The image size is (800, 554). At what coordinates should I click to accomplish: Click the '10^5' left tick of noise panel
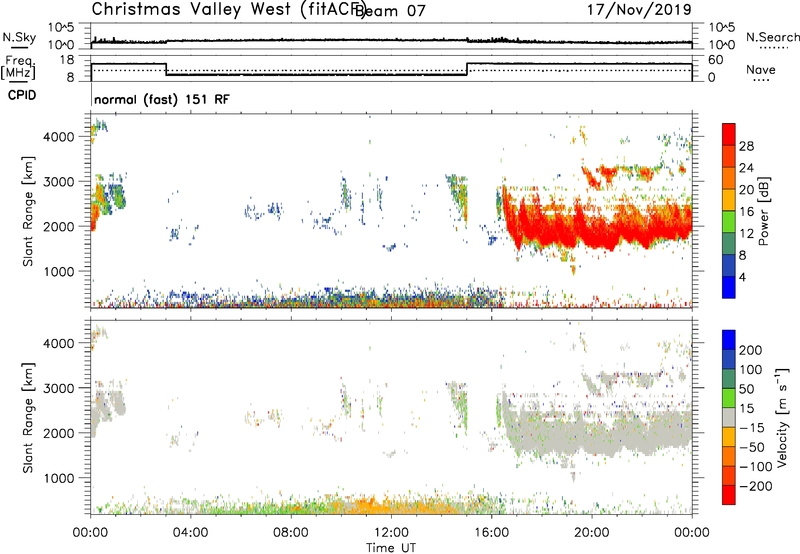[x=61, y=28]
